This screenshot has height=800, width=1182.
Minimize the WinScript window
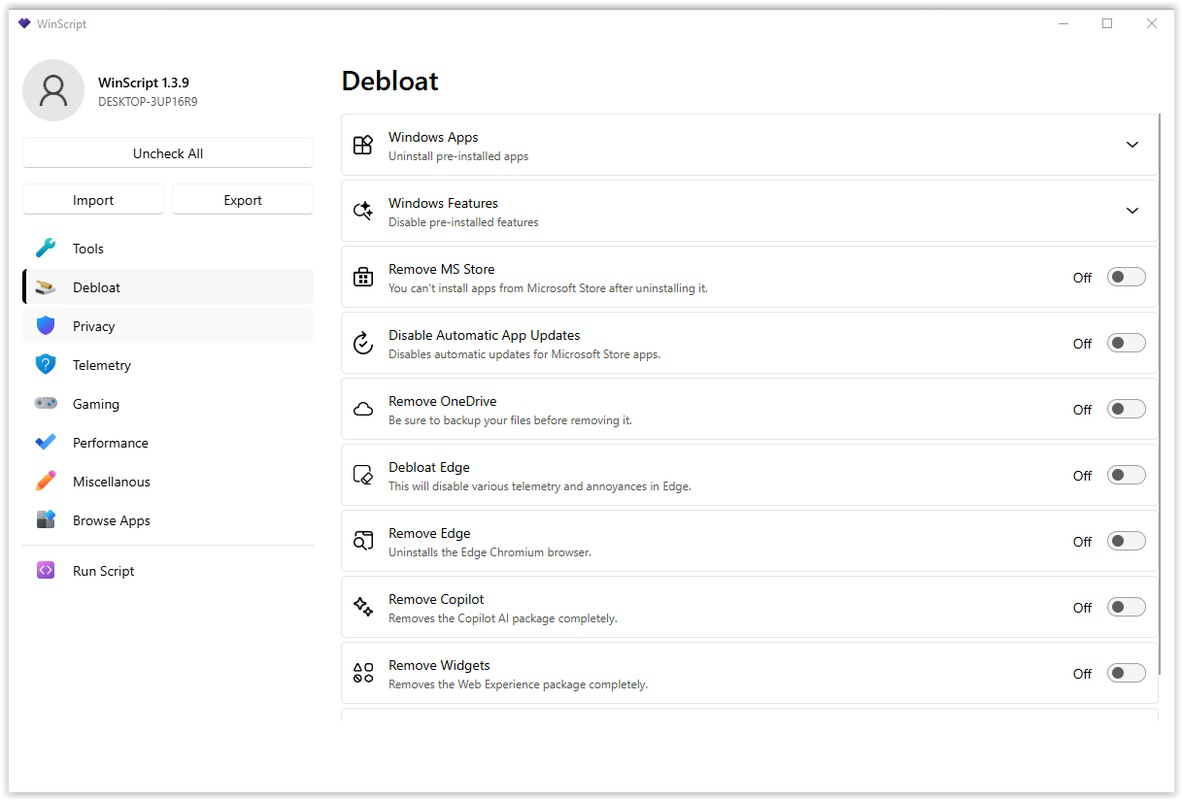1064,23
